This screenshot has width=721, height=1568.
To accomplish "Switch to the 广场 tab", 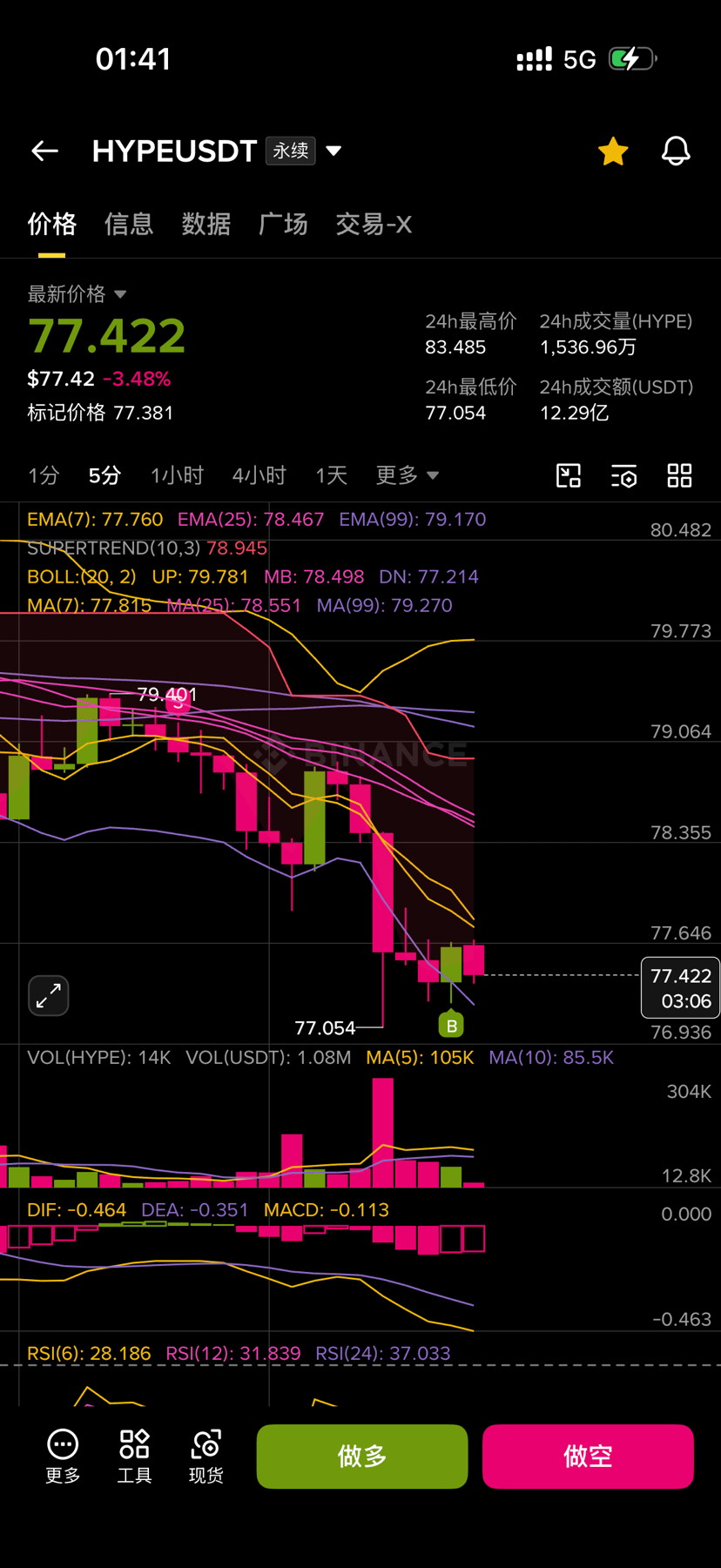I will (x=283, y=224).
